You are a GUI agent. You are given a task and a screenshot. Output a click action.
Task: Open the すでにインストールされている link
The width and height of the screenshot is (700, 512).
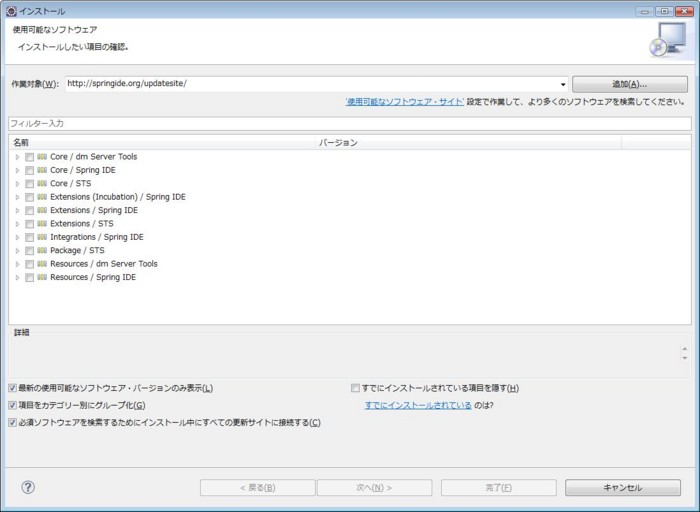coord(418,405)
